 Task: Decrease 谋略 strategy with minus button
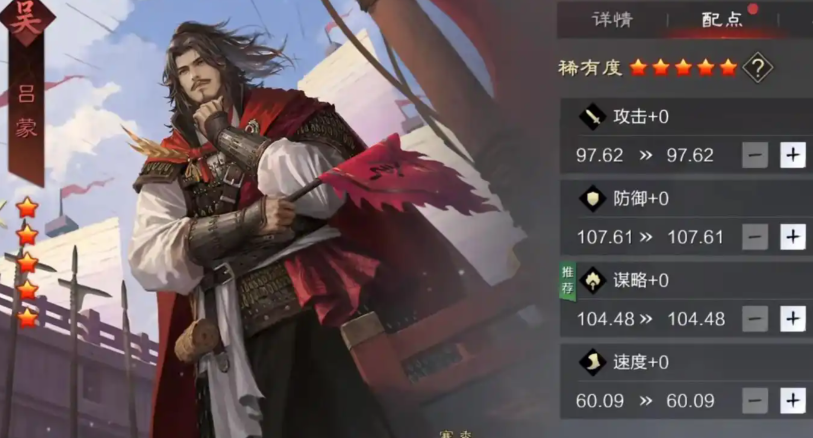[x=755, y=319]
